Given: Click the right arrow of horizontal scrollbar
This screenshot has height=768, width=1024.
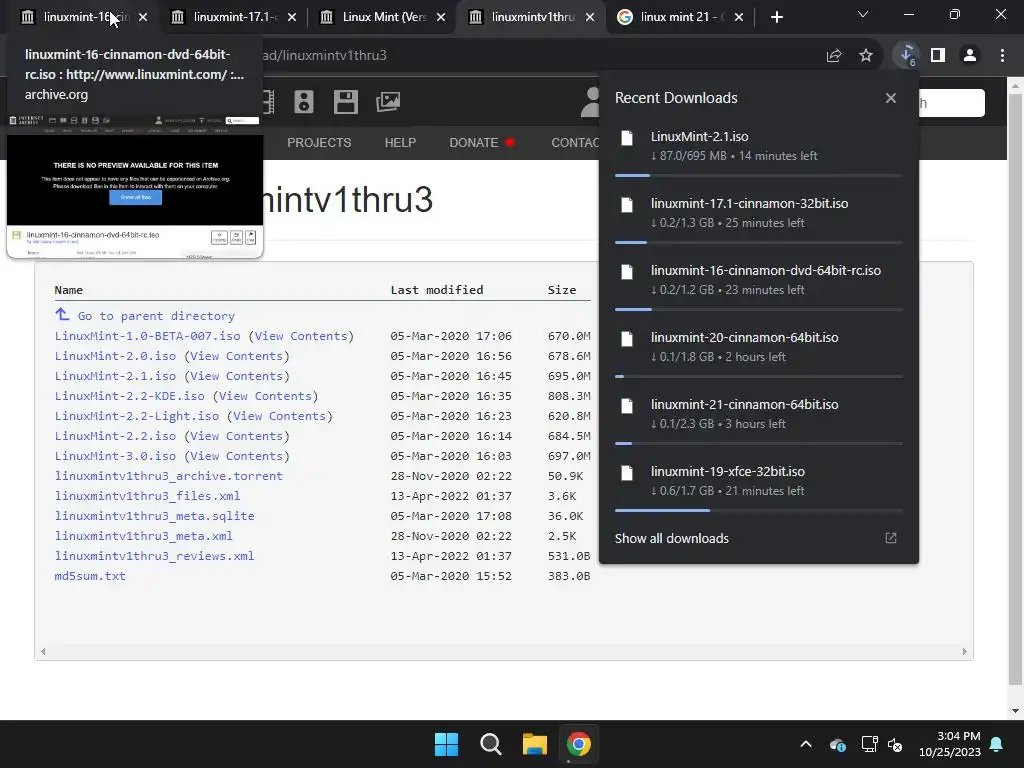Looking at the screenshot, I should coord(964,652).
